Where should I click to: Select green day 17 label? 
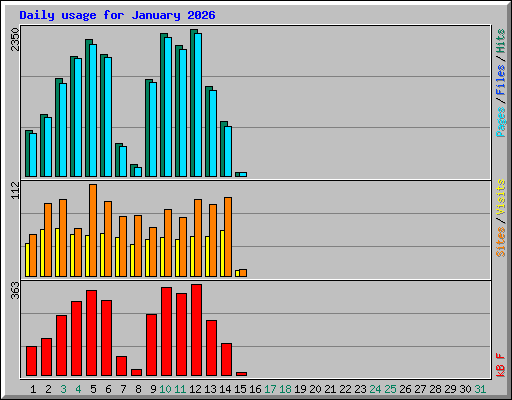tap(270, 389)
